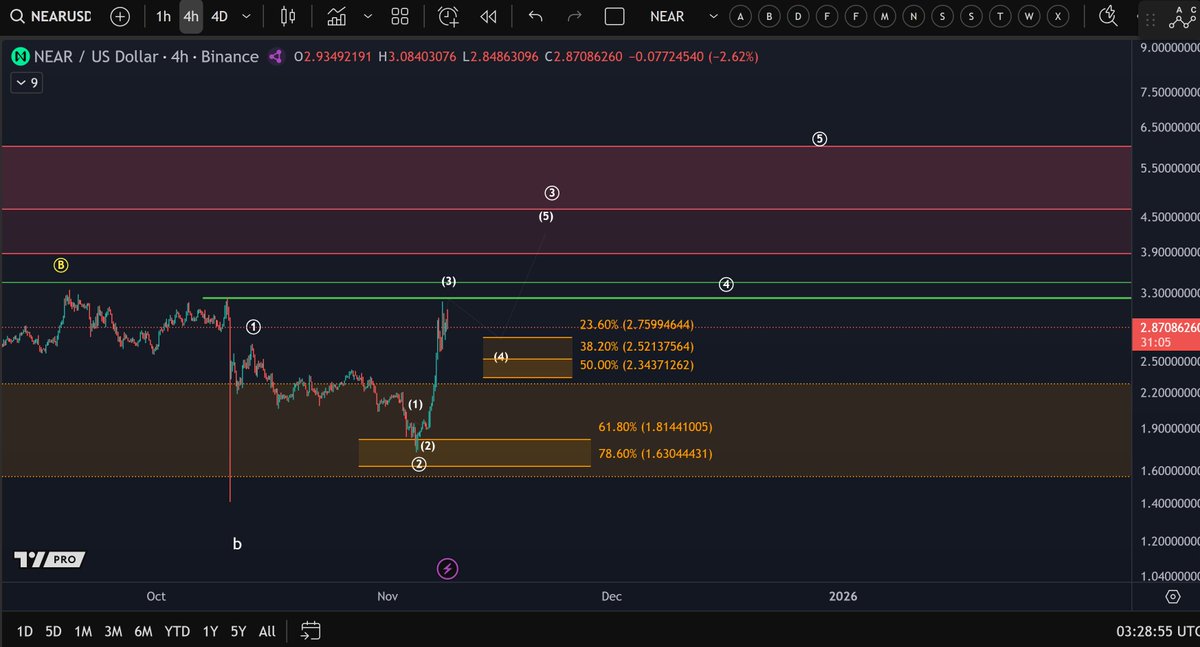The width and height of the screenshot is (1200, 647).
Task: Expand the timeframe interval dropdown chevron
Action: click(245, 17)
